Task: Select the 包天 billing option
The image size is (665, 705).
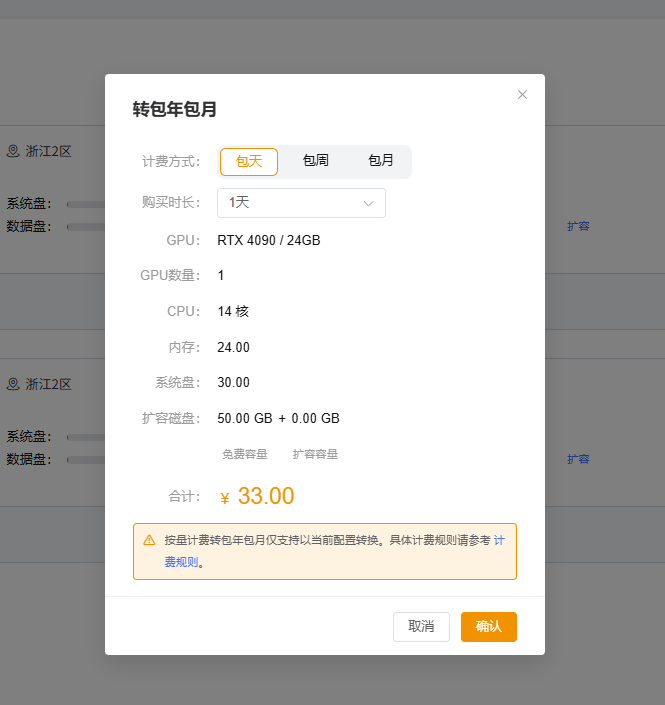Action: pos(249,161)
